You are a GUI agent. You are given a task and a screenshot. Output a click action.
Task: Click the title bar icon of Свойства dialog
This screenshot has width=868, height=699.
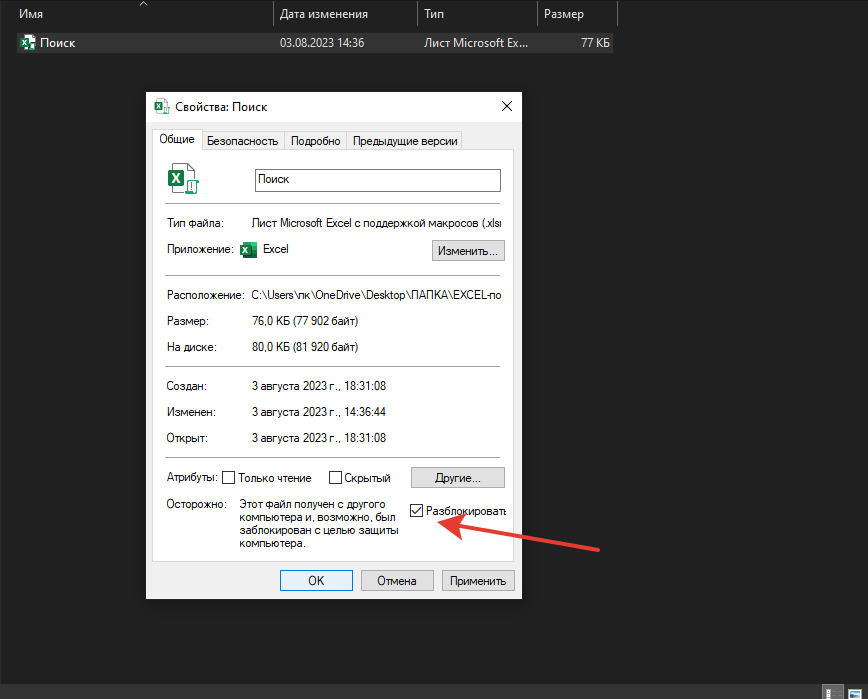point(162,106)
